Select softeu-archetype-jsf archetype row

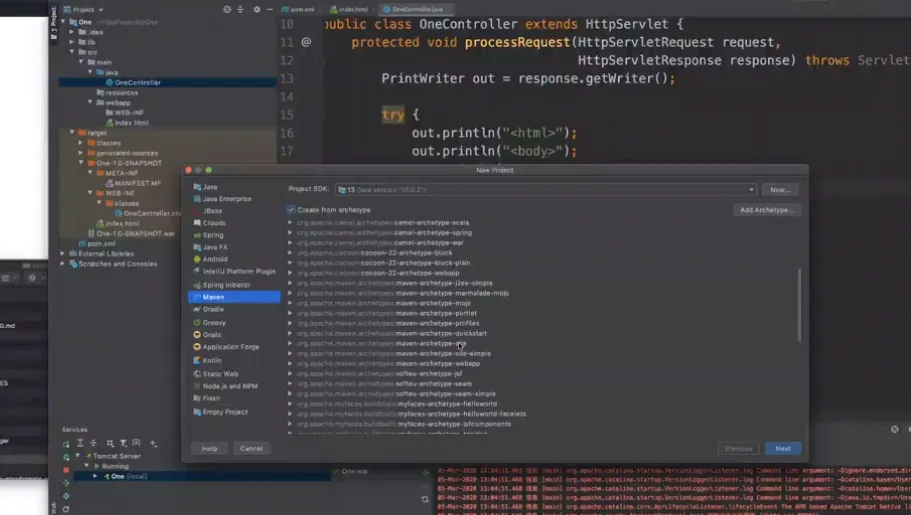[x=379, y=374]
